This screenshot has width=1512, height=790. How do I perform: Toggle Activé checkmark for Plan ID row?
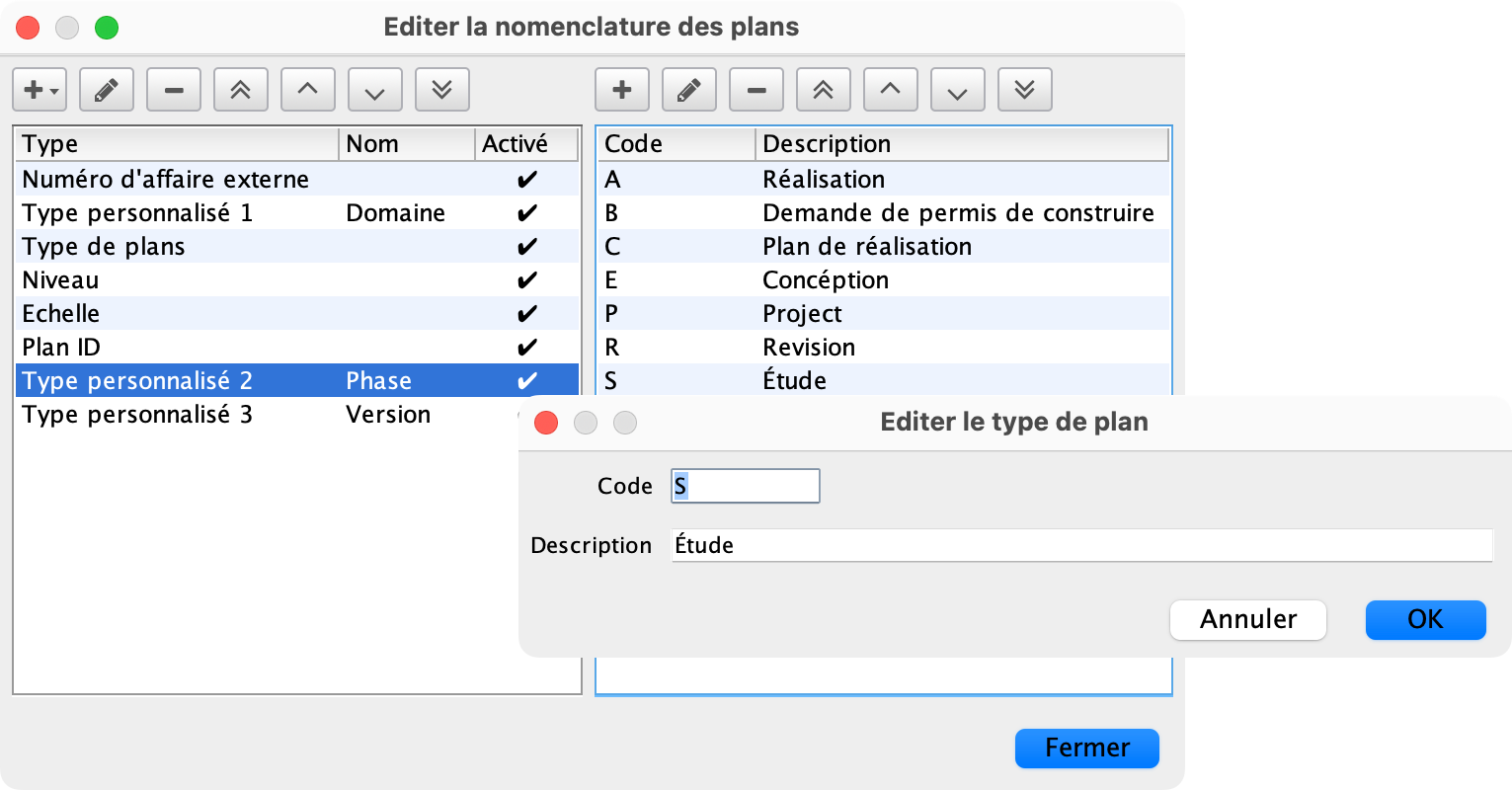tap(527, 348)
